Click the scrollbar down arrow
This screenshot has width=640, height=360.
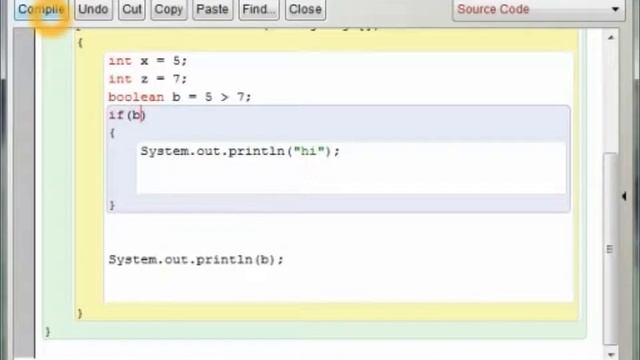[x=611, y=354]
